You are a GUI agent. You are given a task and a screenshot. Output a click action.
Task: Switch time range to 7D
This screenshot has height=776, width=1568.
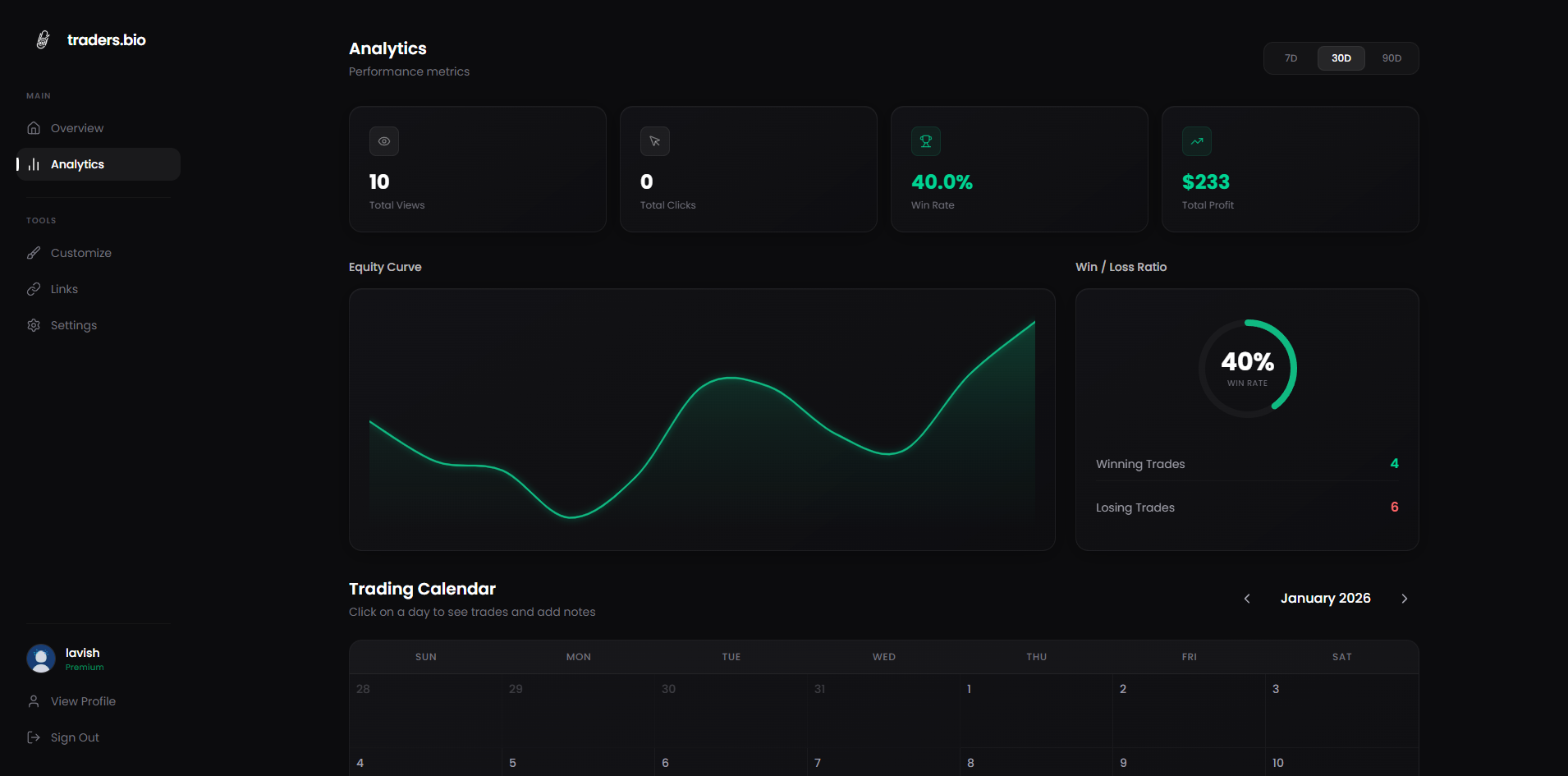[1290, 57]
